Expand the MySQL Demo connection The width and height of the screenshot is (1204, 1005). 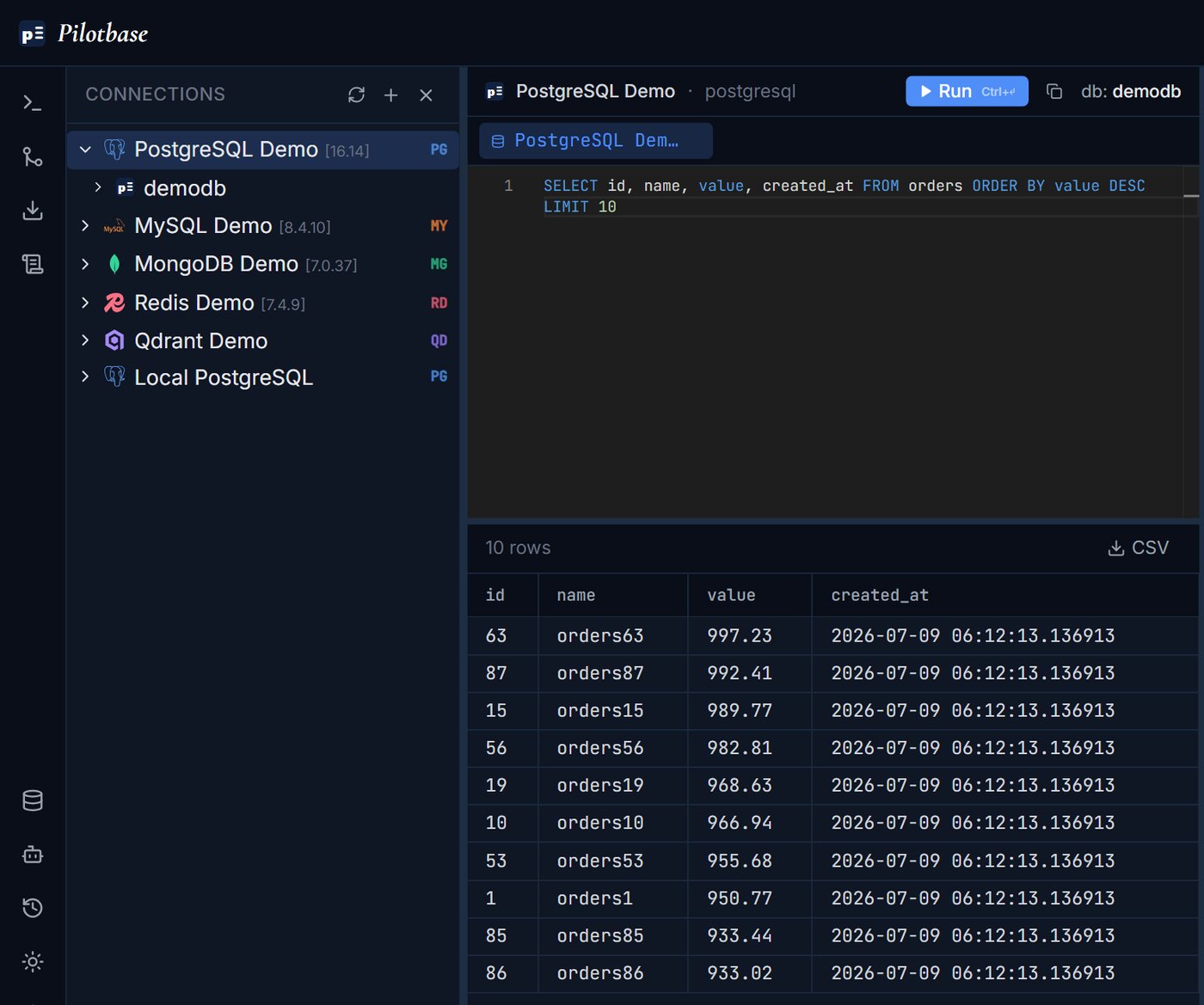(85, 226)
